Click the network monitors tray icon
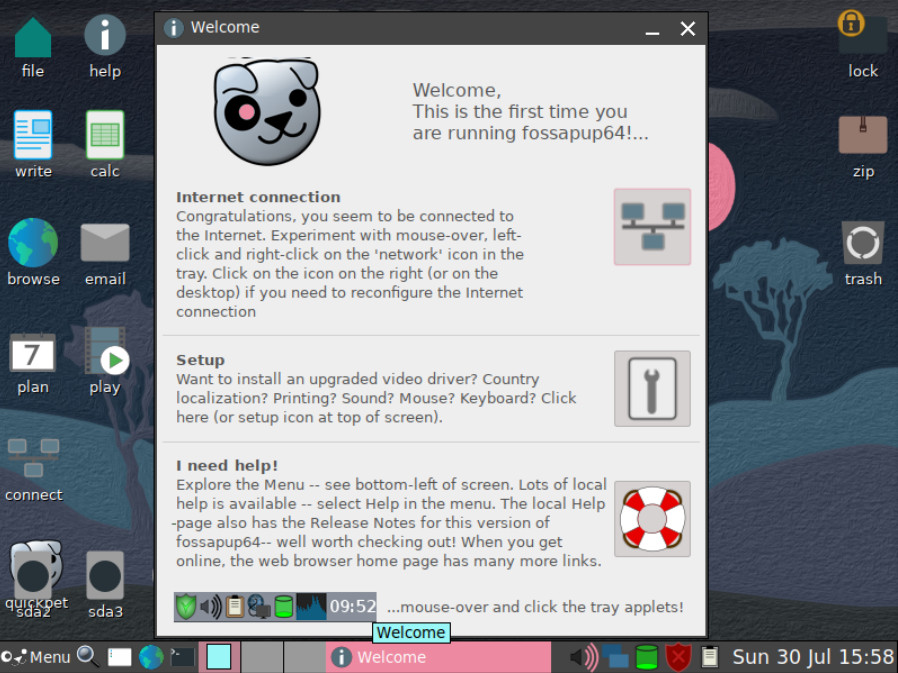 (615, 657)
